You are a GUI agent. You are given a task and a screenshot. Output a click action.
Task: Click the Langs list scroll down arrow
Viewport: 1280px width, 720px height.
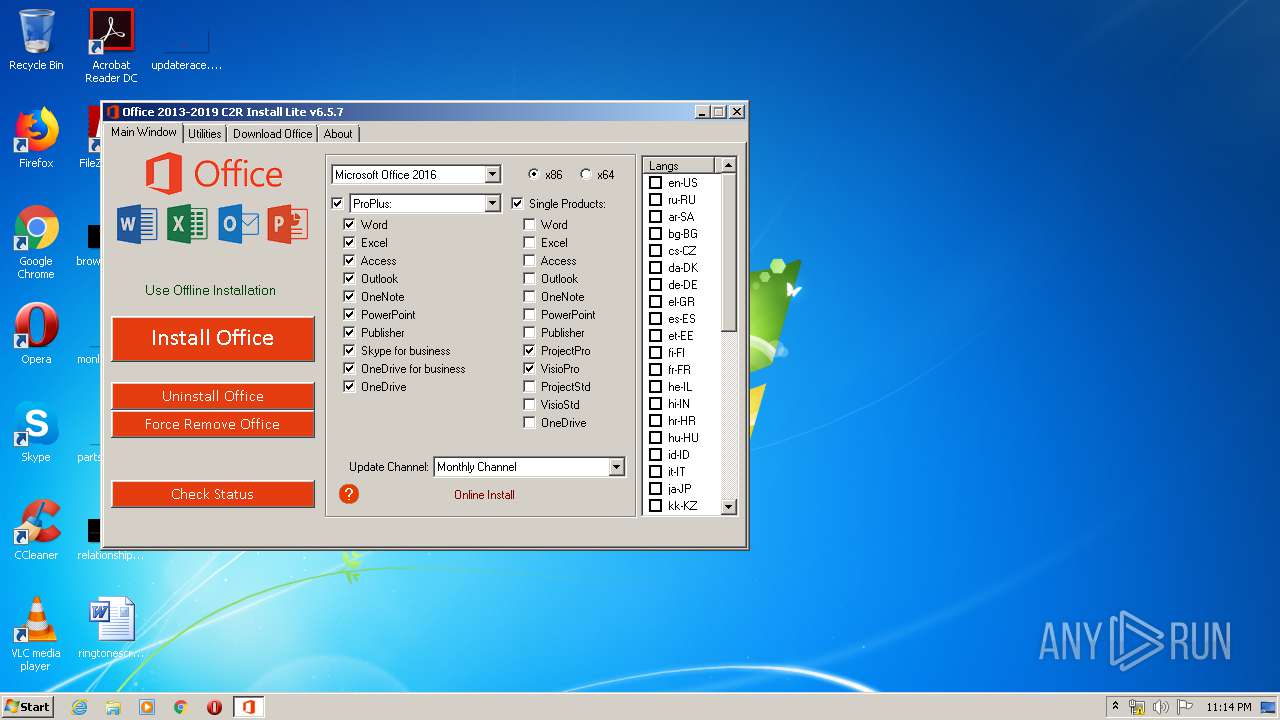click(728, 507)
